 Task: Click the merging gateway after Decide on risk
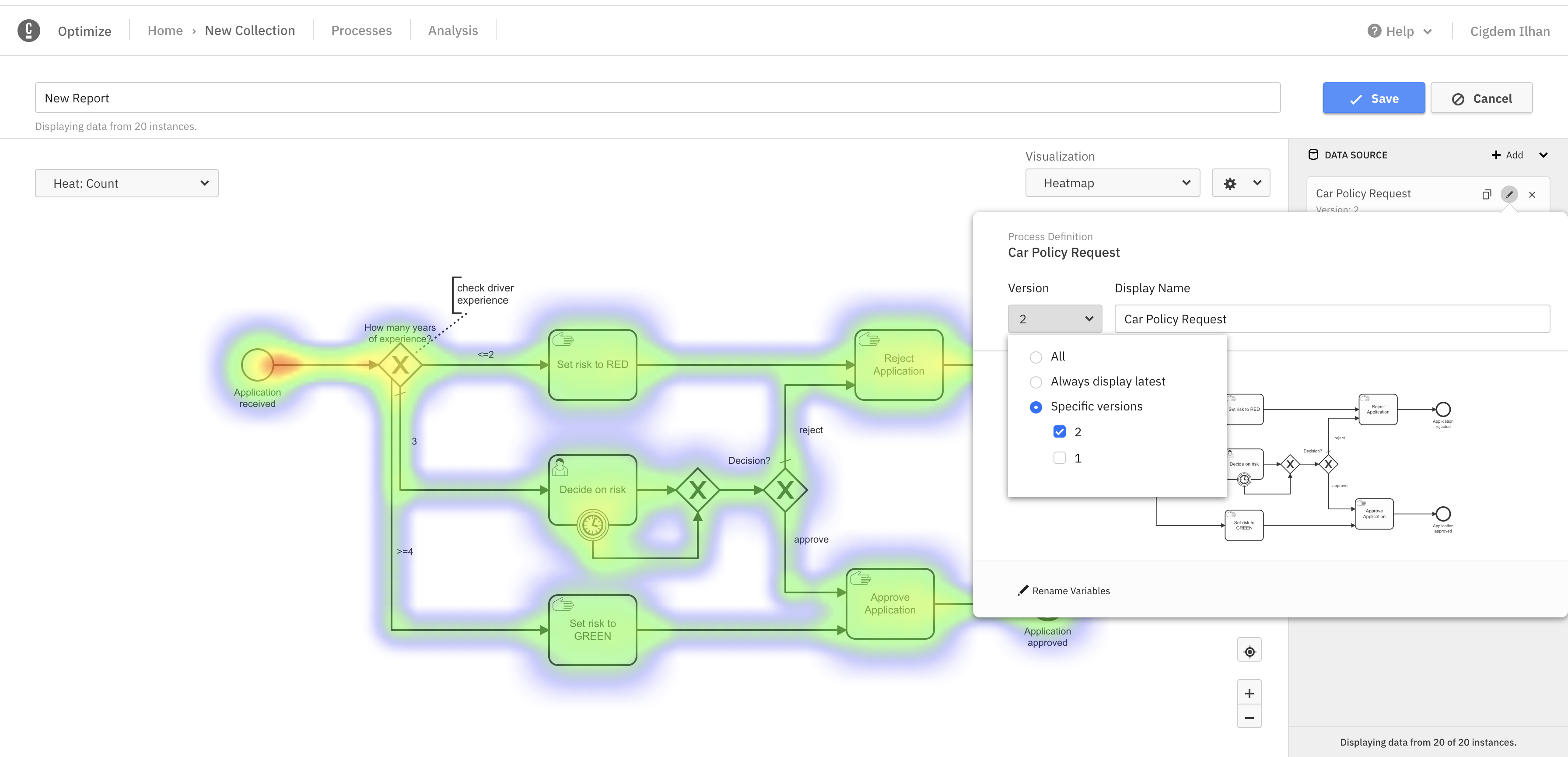pos(697,490)
